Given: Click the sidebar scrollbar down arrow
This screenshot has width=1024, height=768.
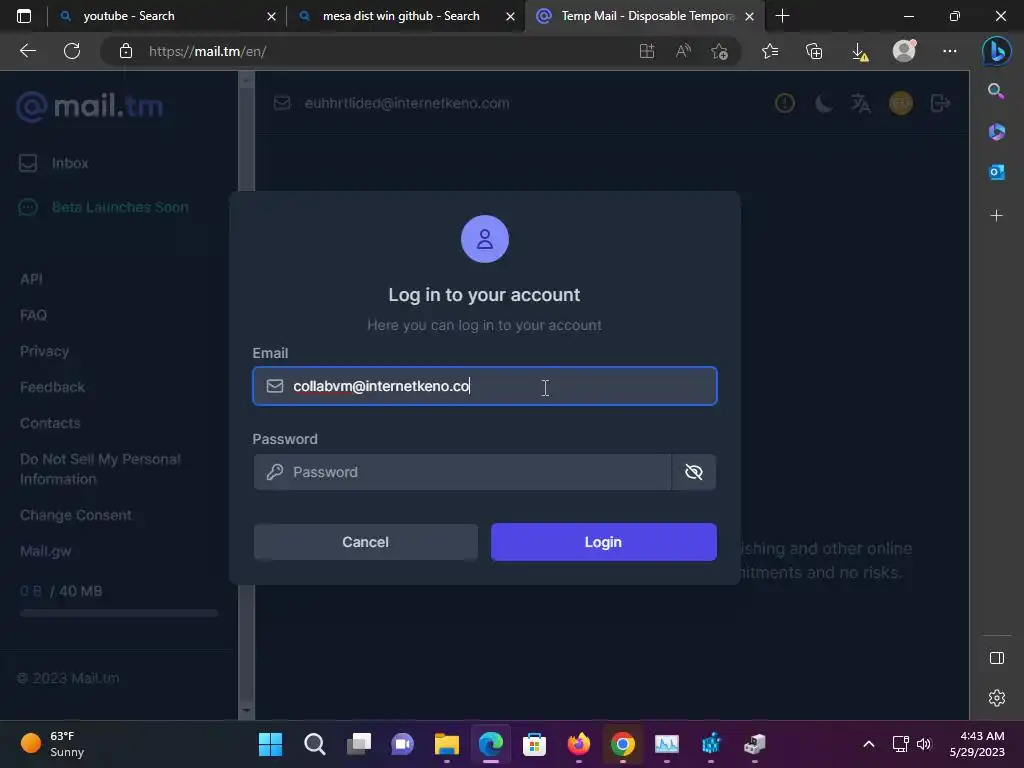Looking at the screenshot, I should (246, 710).
